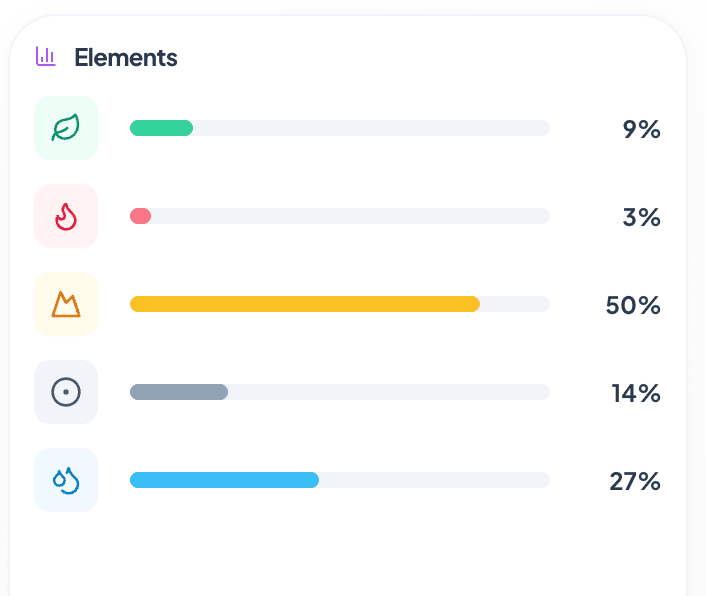This screenshot has height=596, width=706.
Task: Click the empty track of the green bar
Action: pyautogui.click(x=371, y=128)
